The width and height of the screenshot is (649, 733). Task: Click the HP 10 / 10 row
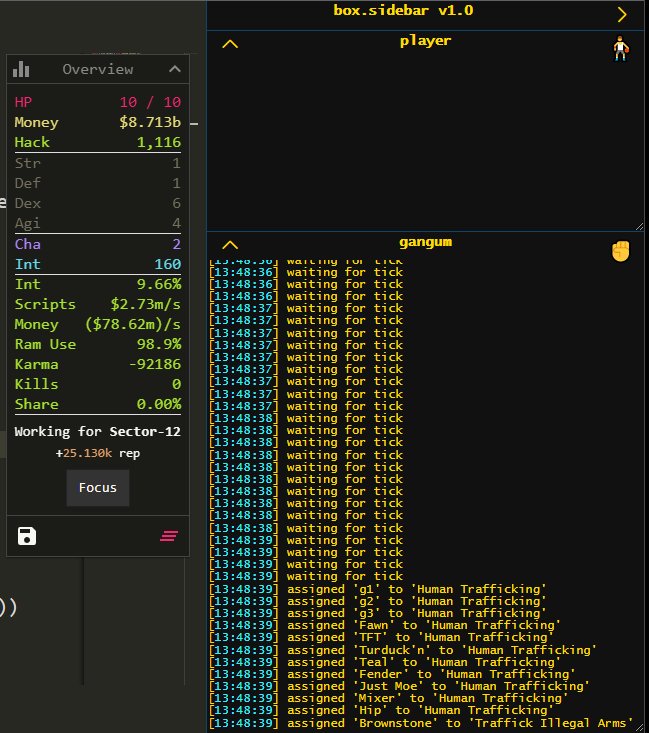click(98, 102)
